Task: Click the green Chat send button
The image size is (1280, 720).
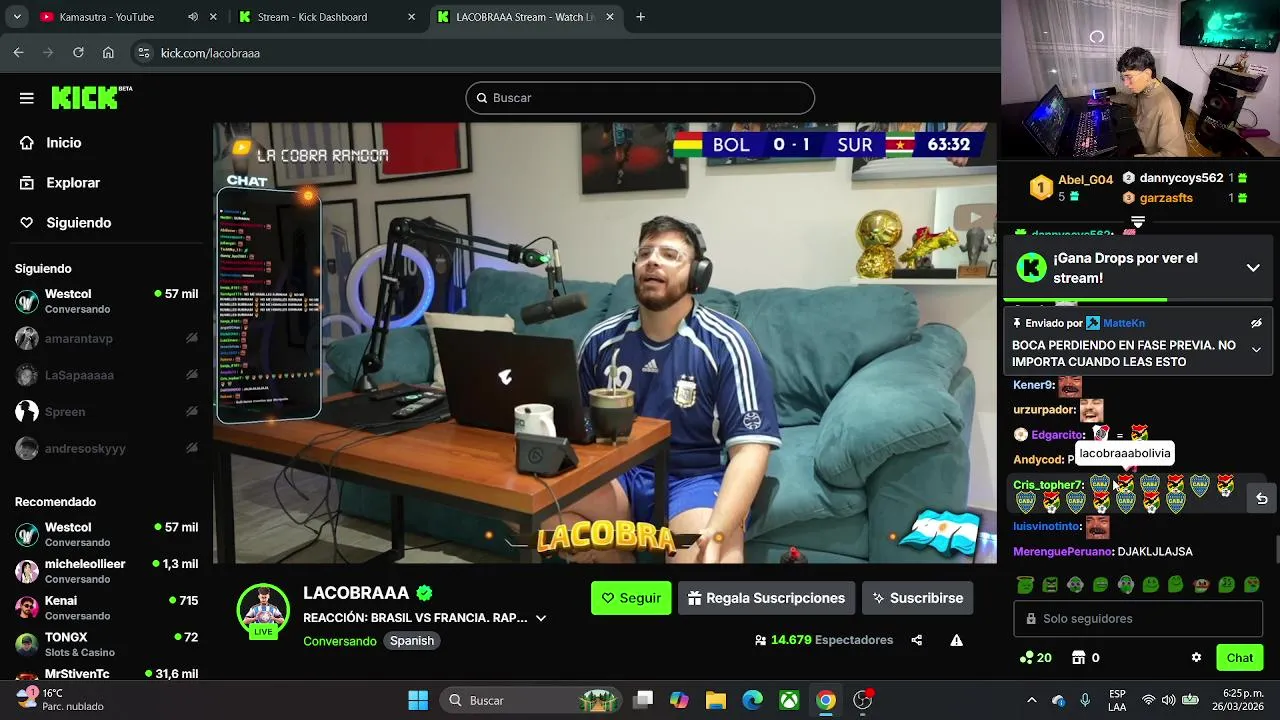Action: (1240, 658)
